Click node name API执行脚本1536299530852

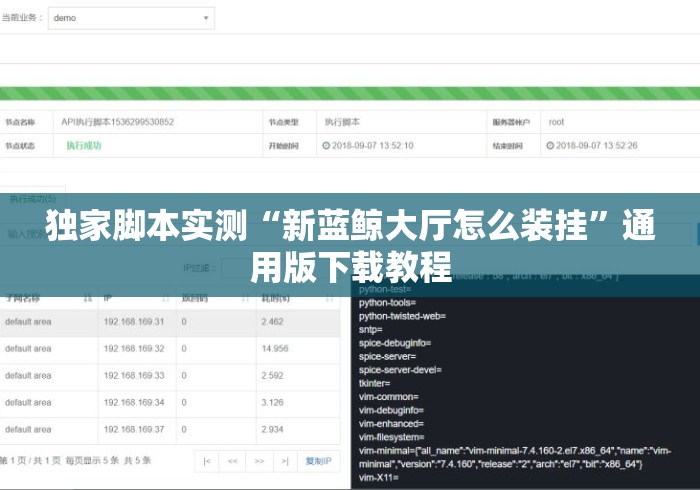pyautogui.click(x=117, y=122)
